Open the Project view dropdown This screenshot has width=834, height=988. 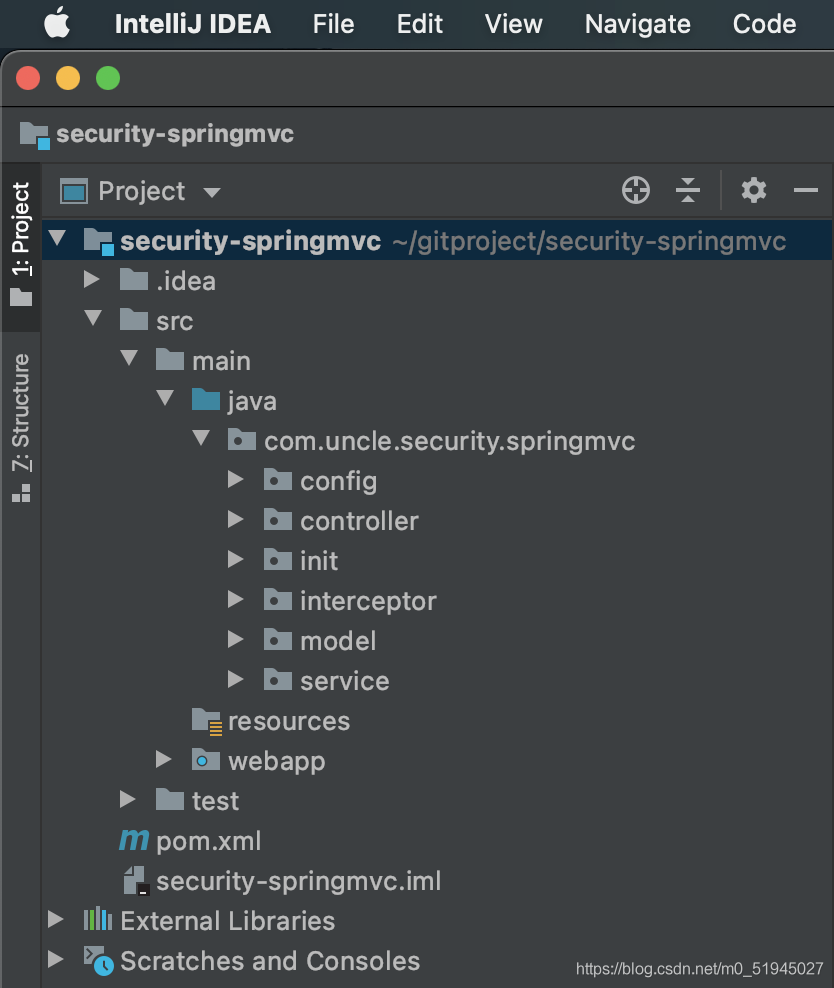(x=211, y=192)
